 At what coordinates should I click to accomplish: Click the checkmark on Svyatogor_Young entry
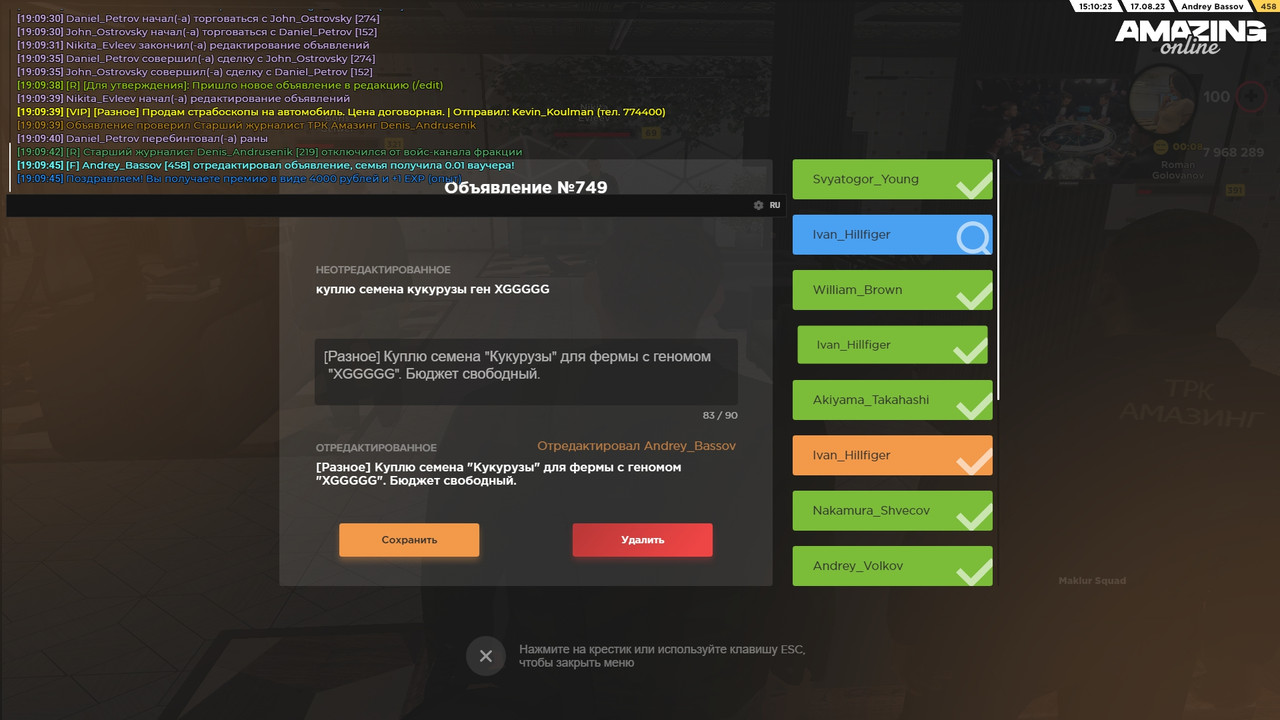(x=972, y=184)
